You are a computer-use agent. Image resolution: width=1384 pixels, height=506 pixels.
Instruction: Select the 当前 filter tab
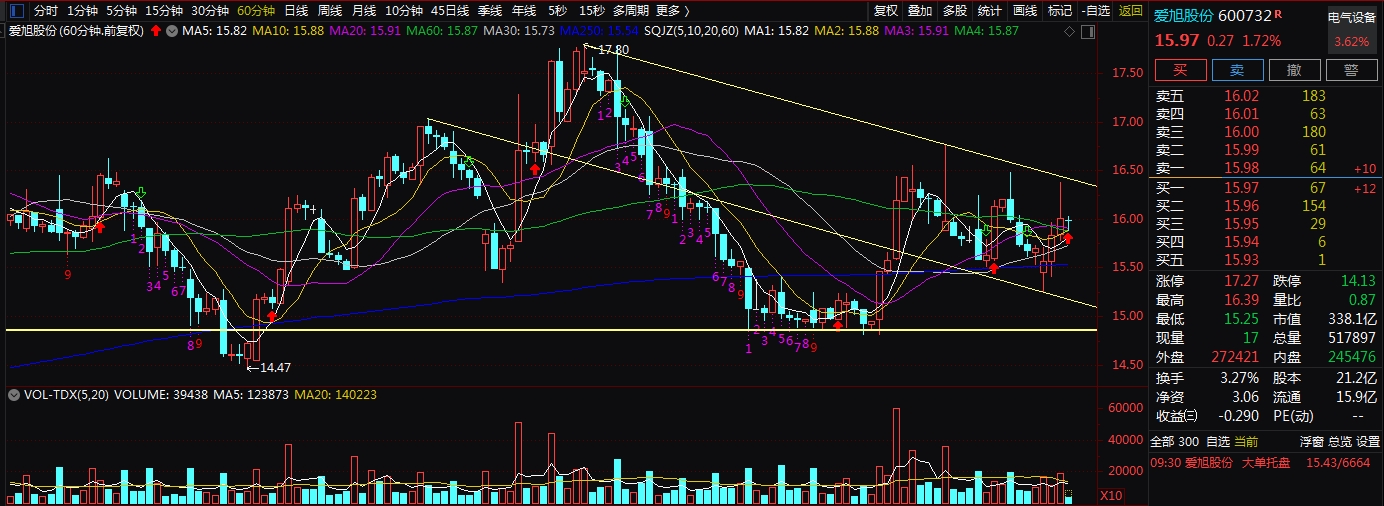(1246, 441)
